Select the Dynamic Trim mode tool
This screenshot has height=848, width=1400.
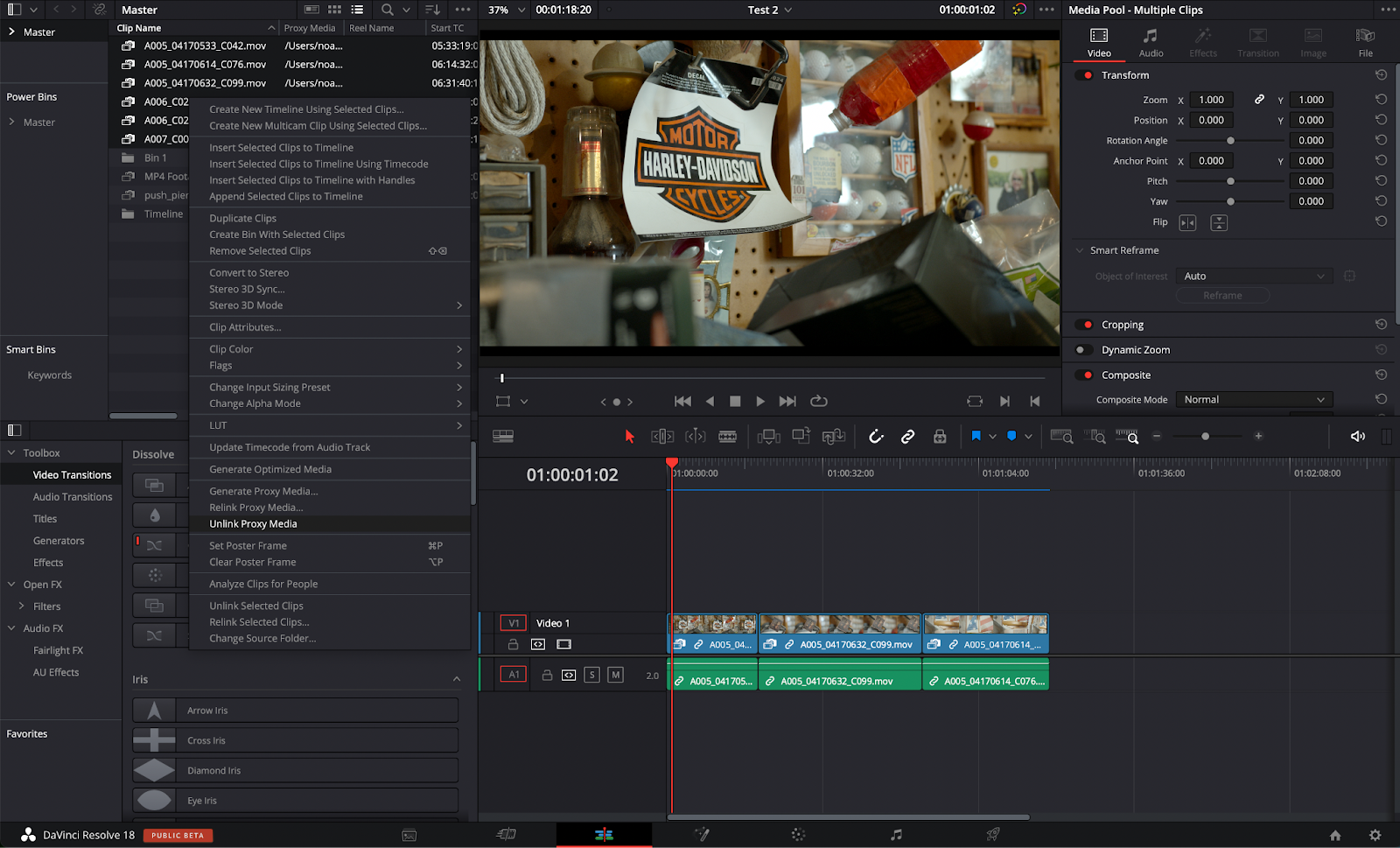pyautogui.click(x=696, y=436)
